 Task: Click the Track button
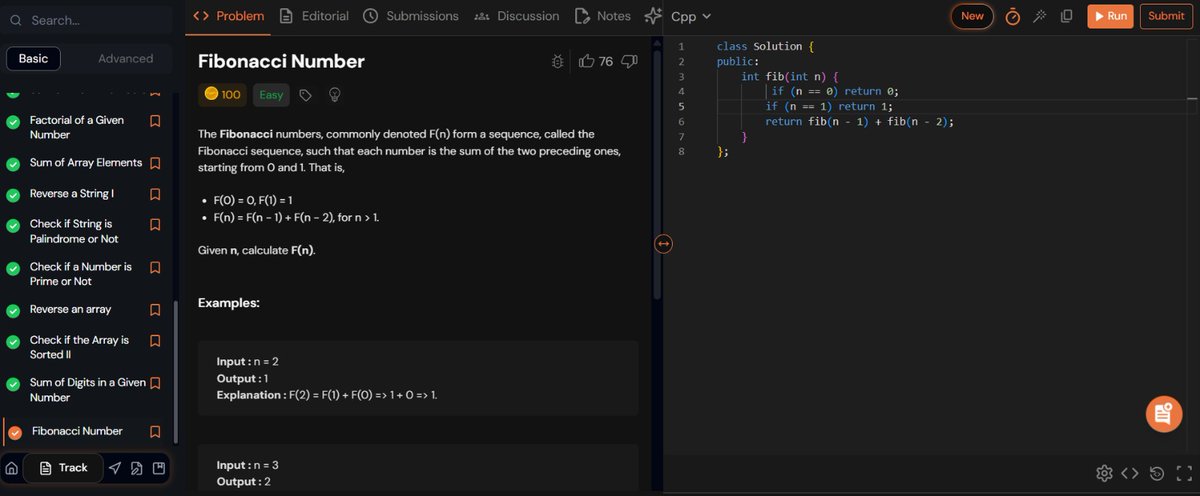point(63,468)
